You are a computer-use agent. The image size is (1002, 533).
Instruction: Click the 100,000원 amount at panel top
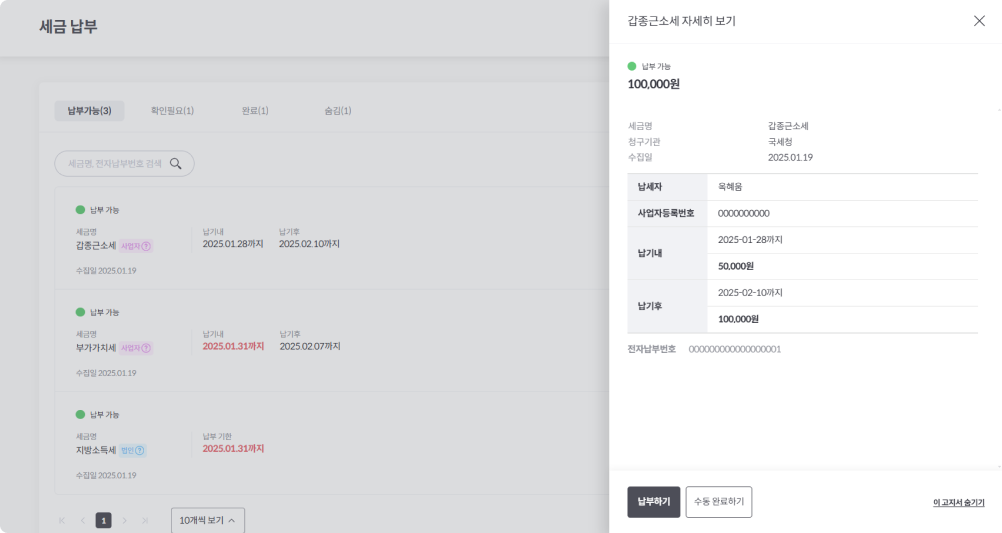point(653,84)
